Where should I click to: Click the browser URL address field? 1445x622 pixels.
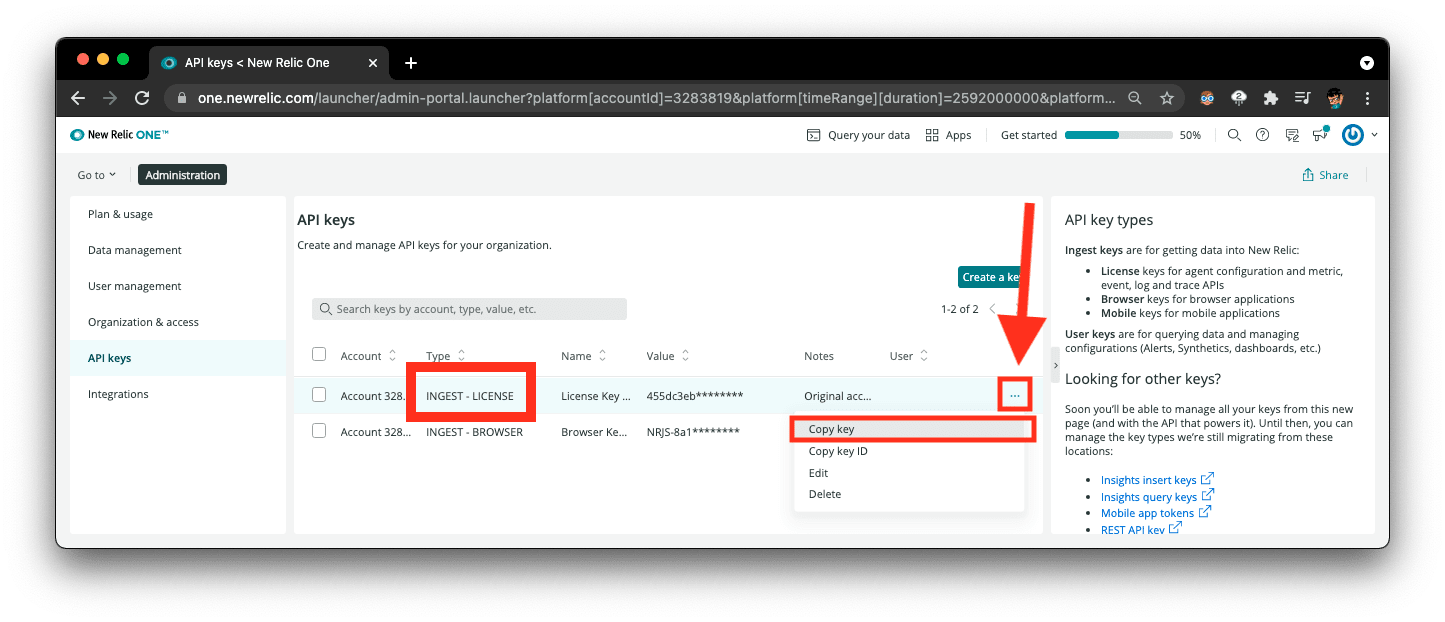click(x=655, y=98)
